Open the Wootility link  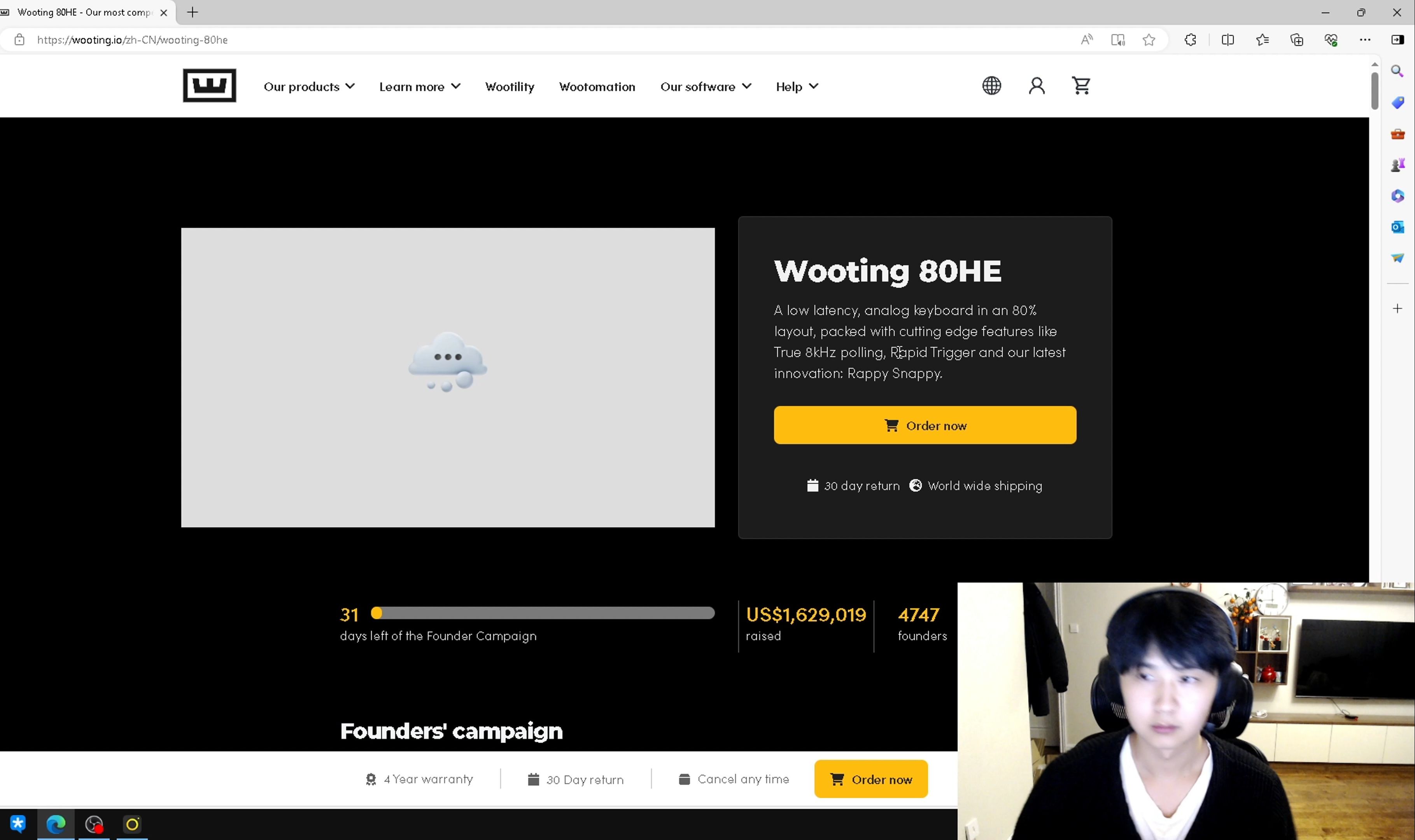510,87
